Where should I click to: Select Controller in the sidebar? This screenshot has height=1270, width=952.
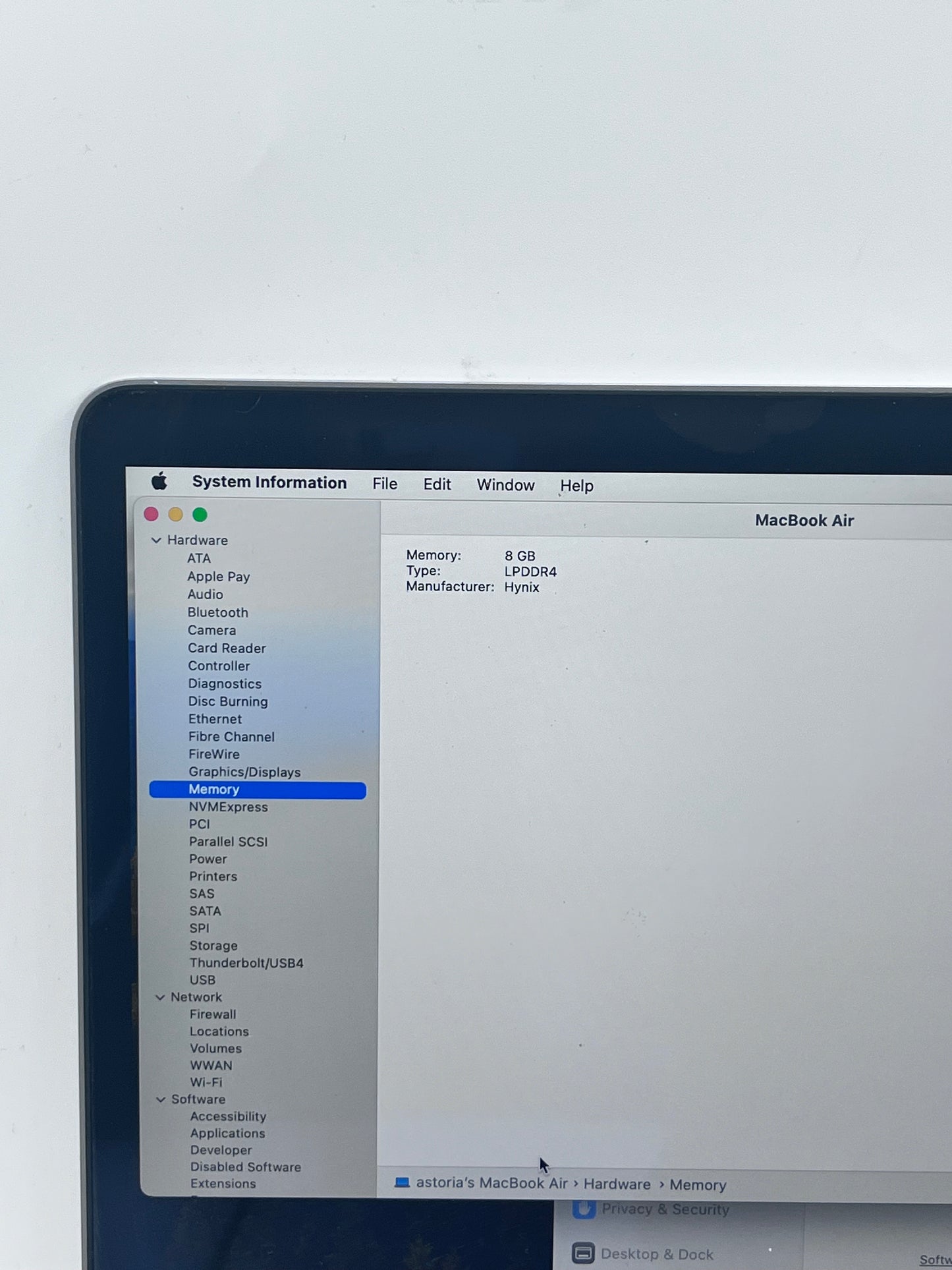coord(219,666)
